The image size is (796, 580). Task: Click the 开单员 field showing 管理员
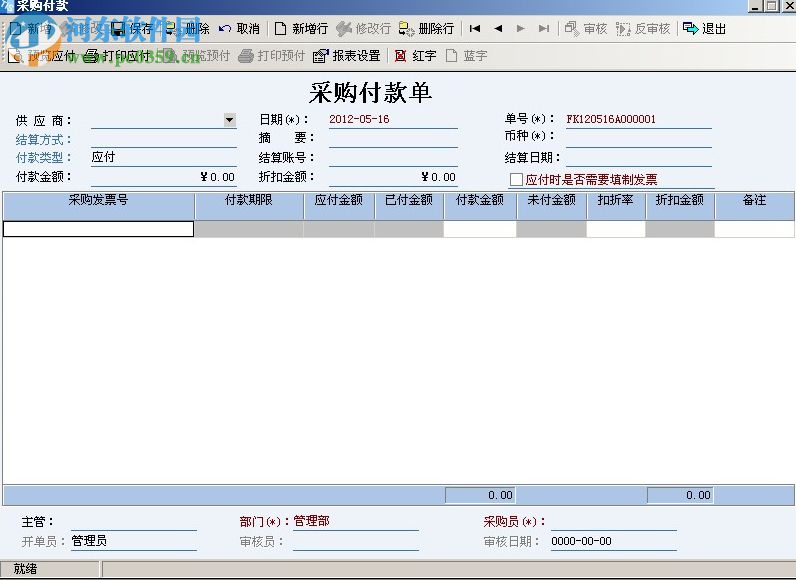point(134,541)
